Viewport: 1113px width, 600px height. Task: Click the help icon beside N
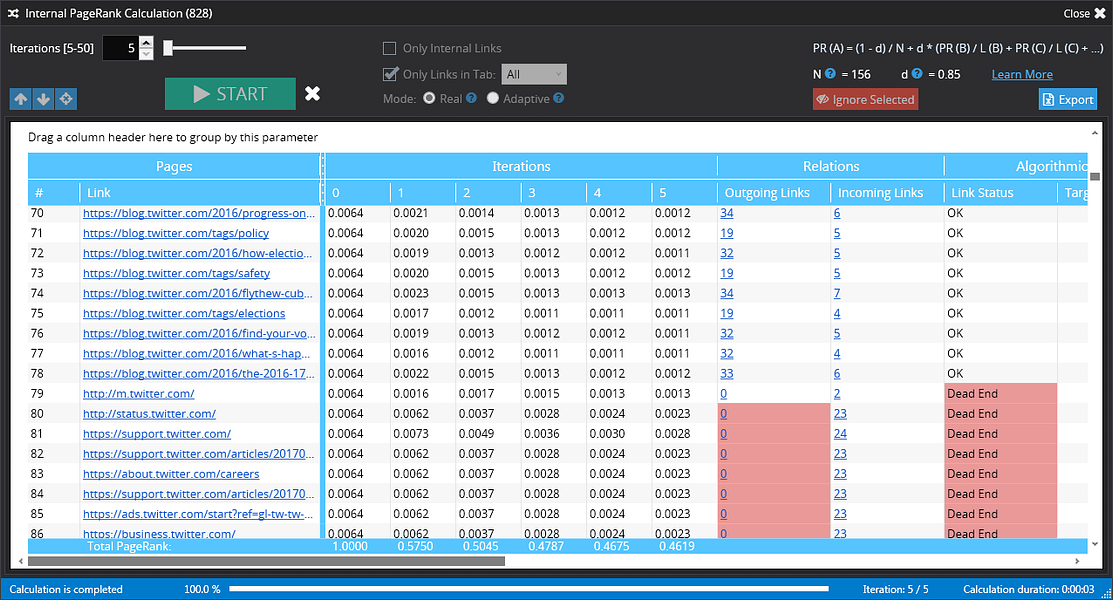click(832, 74)
